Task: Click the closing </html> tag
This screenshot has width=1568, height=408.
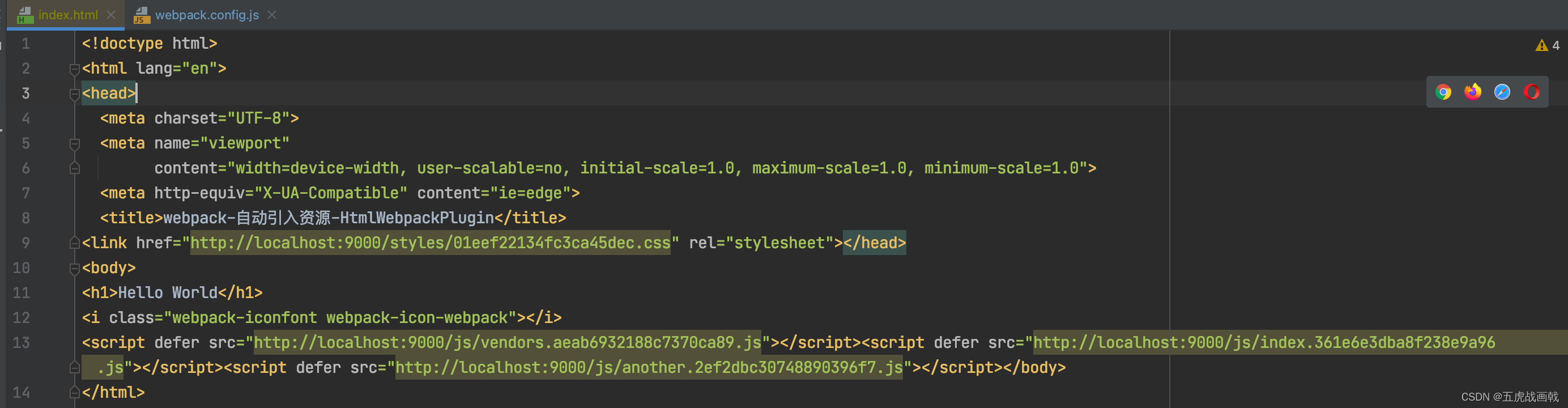Action: pyautogui.click(x=113, y=393)
